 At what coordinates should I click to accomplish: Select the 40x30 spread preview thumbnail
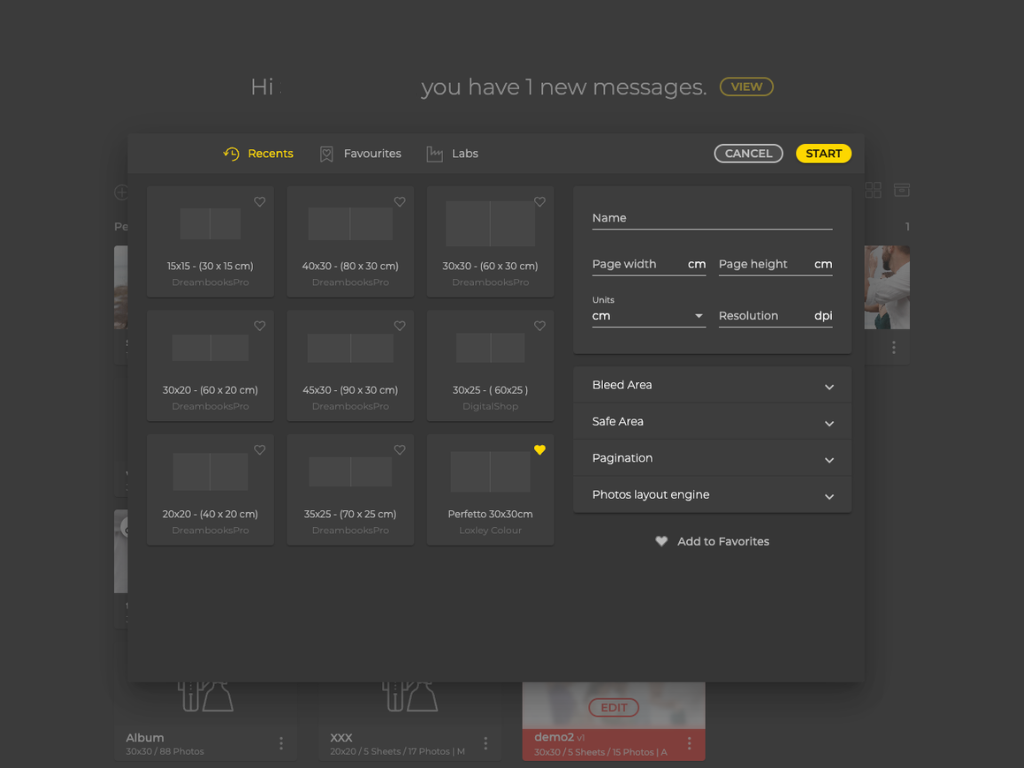[x=350, y=224]
